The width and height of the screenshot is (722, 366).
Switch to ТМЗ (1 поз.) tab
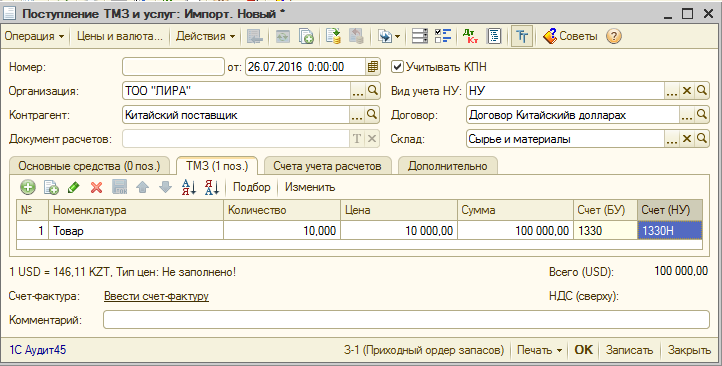(x=217, y=166)
